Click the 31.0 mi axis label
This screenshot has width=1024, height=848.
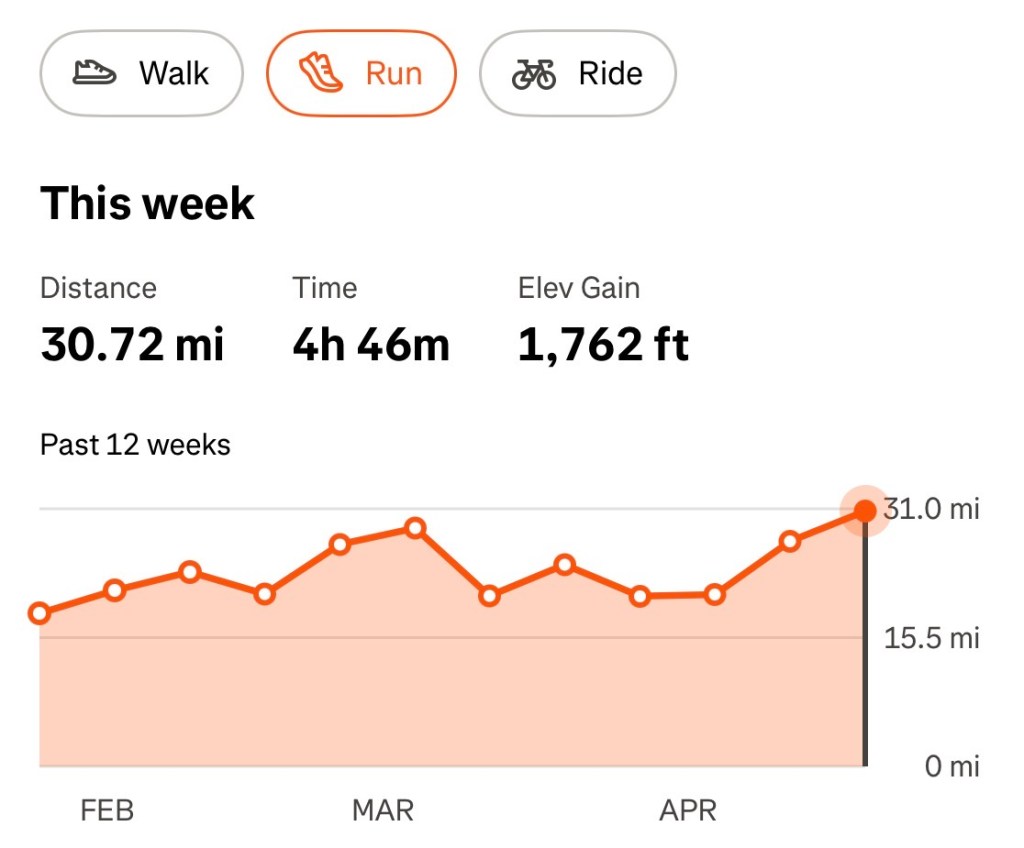[x=931, y=509]
